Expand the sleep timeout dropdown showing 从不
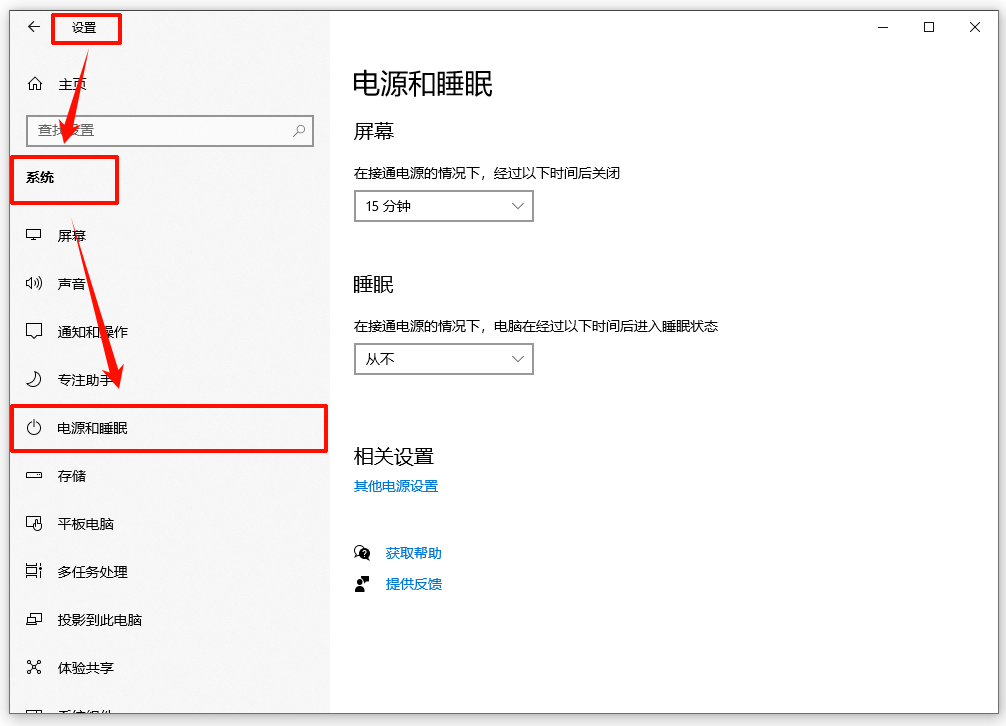 443,358
